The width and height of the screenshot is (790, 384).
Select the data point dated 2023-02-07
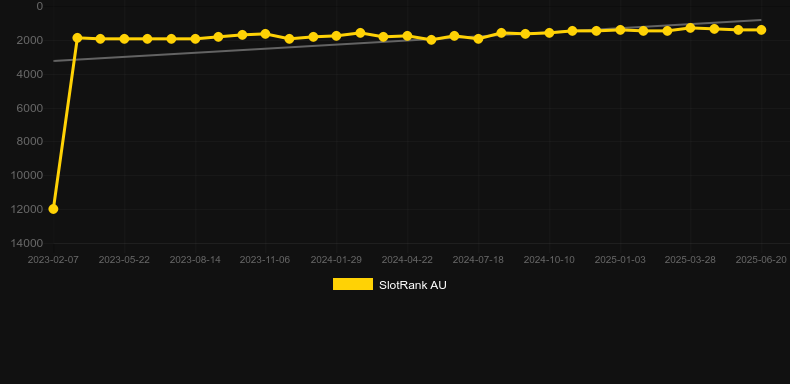[53, 209]
